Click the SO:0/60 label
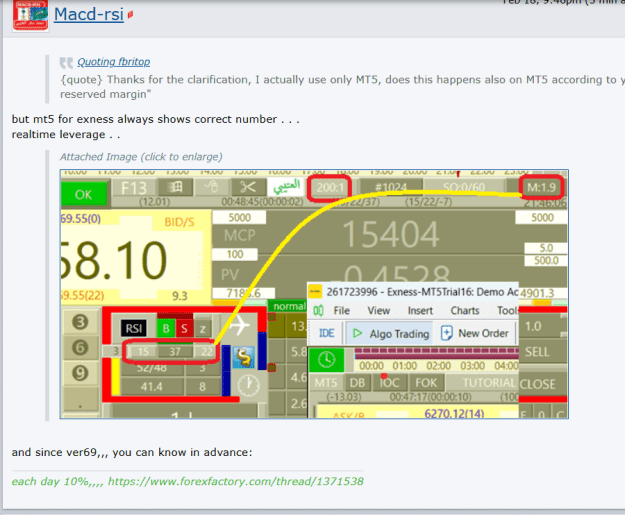 tap(464, 187)
